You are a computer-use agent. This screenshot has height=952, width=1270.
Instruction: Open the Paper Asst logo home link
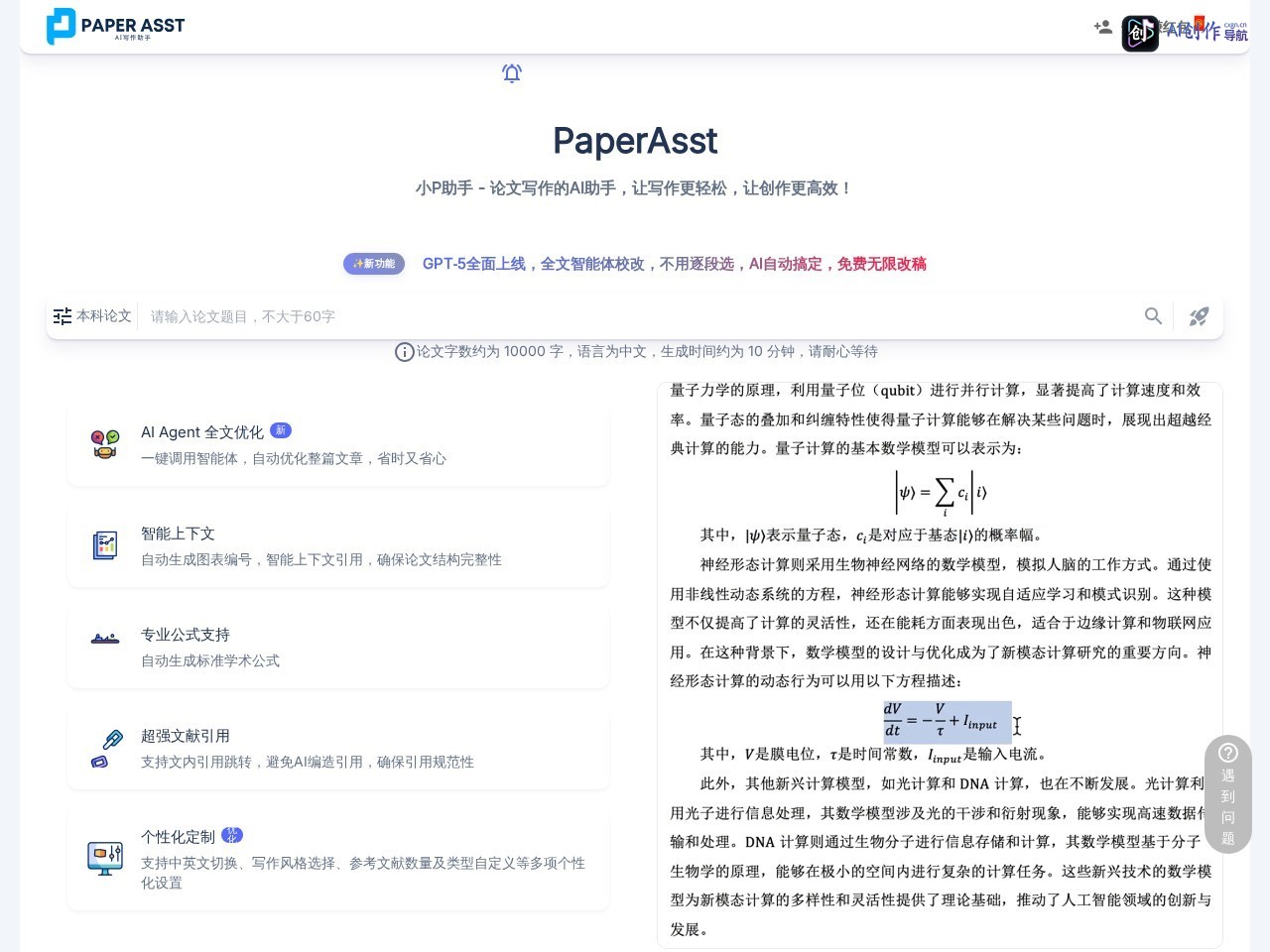pos(115,27)
